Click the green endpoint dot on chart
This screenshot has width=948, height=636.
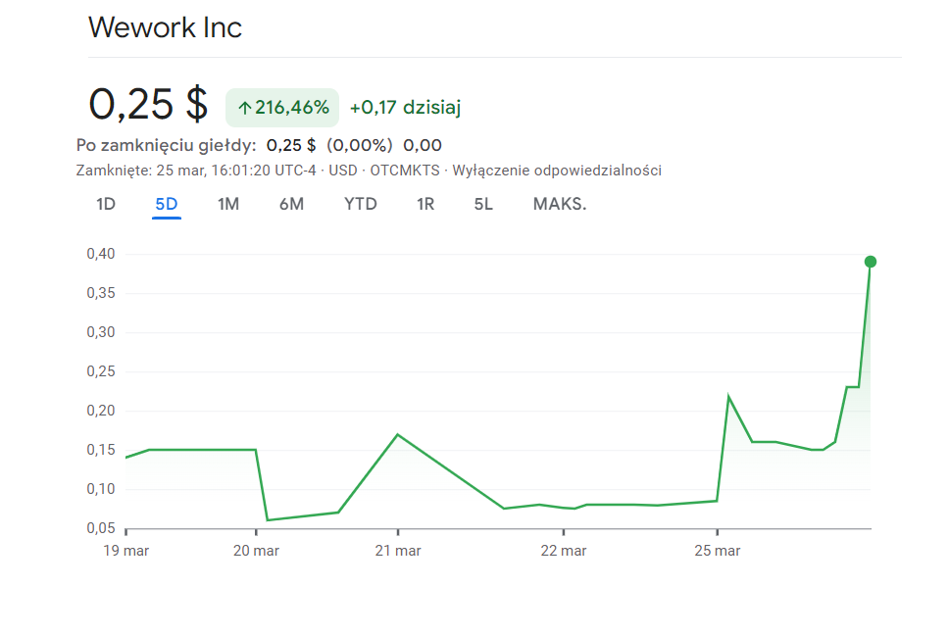870,262
